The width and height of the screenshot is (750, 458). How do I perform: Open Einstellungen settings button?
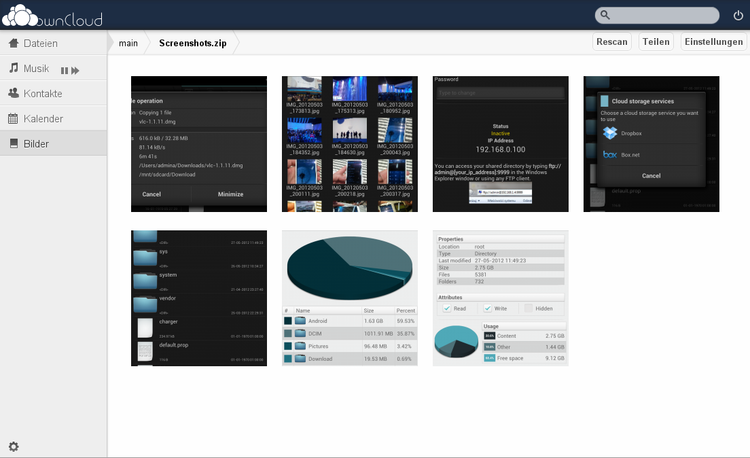point(713,42)
